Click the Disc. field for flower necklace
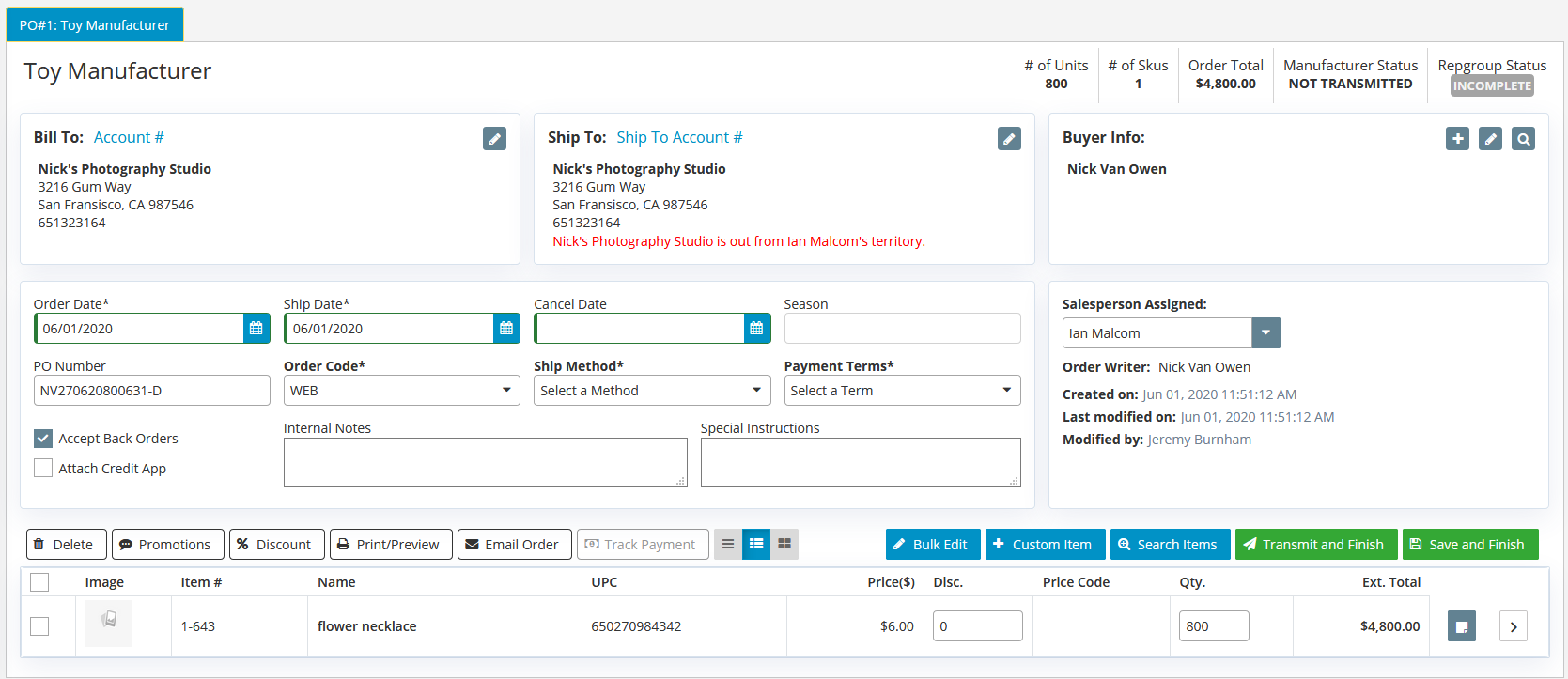This screenshot has height=679, width=1568. pyautogui.click(x=978, y=626)
